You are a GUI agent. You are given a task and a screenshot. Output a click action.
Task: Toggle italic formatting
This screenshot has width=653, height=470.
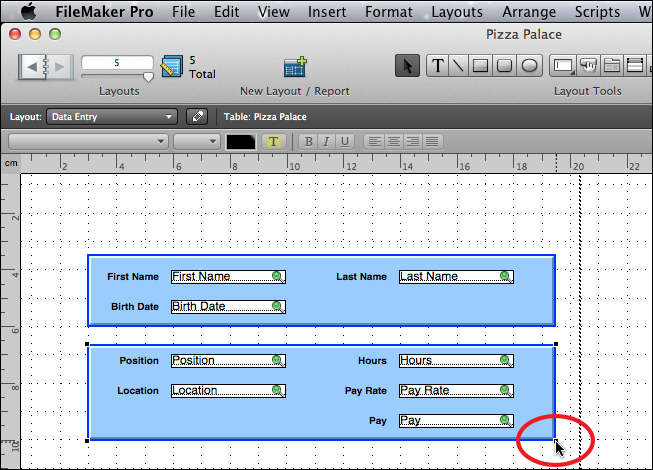click(x=326, y=142)
